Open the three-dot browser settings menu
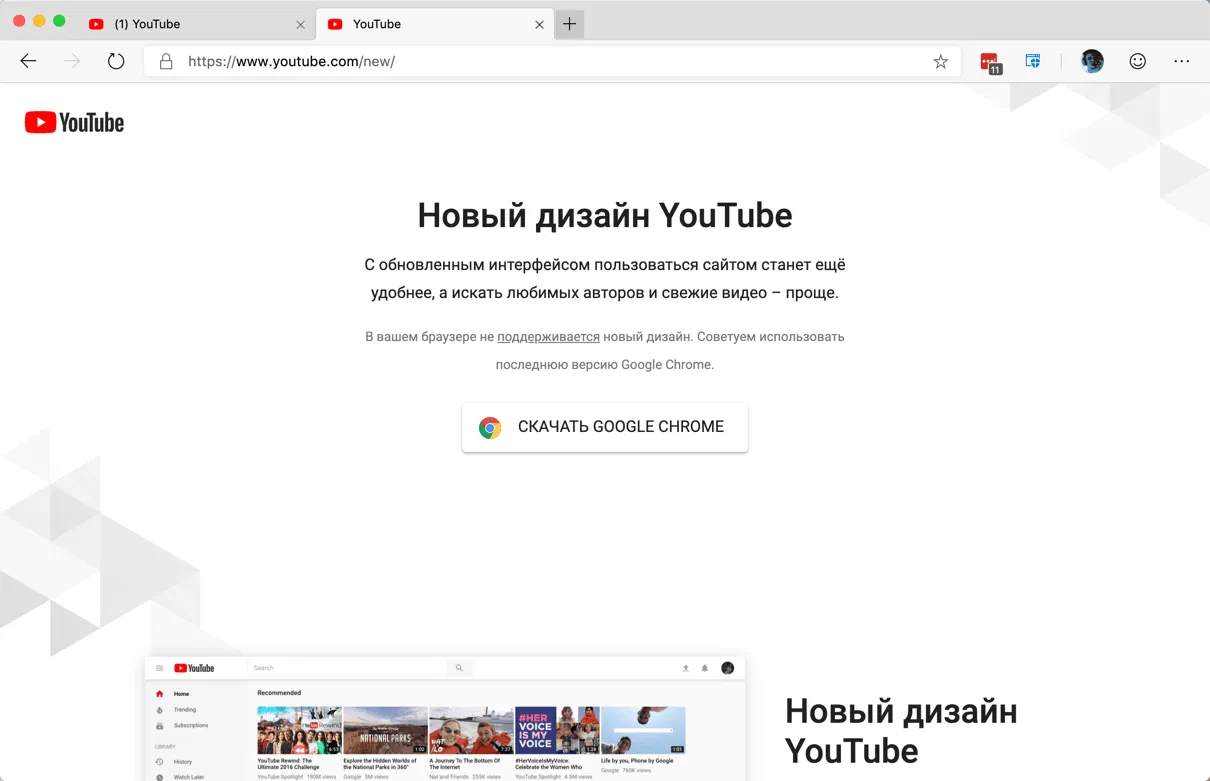This screenshot has width=1210, height=781. (x=1182, y=61)
